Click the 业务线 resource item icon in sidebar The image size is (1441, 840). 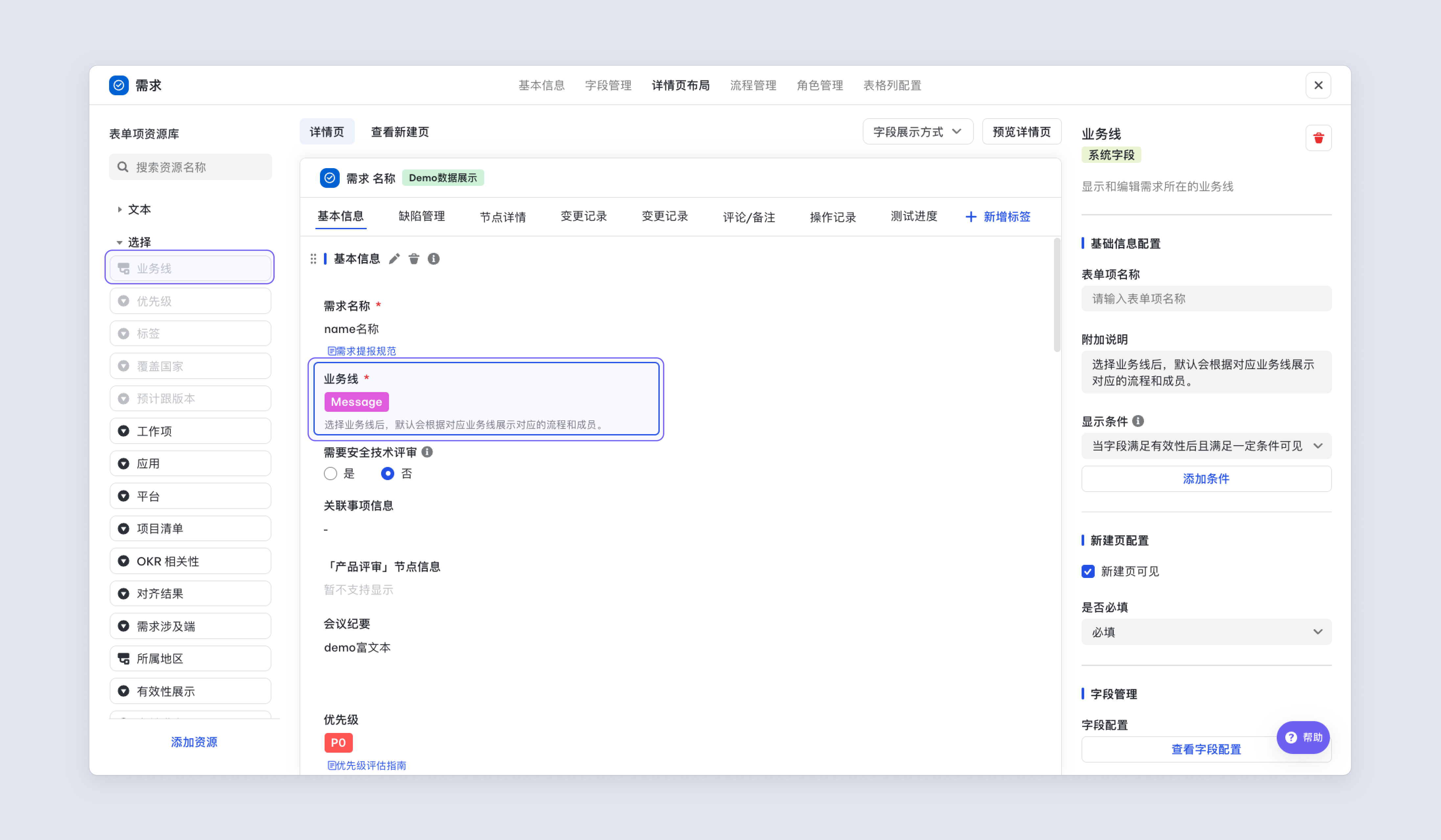click(124, 269)
